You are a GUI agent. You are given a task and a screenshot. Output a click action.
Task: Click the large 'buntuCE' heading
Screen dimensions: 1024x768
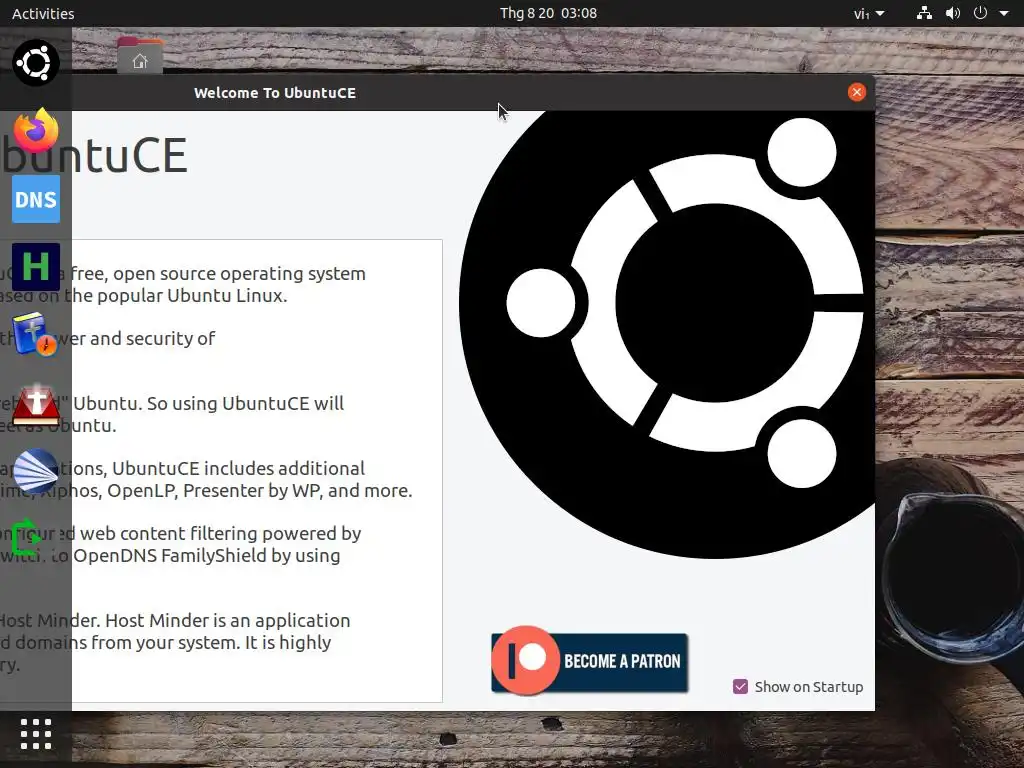[x=96, y=155]
